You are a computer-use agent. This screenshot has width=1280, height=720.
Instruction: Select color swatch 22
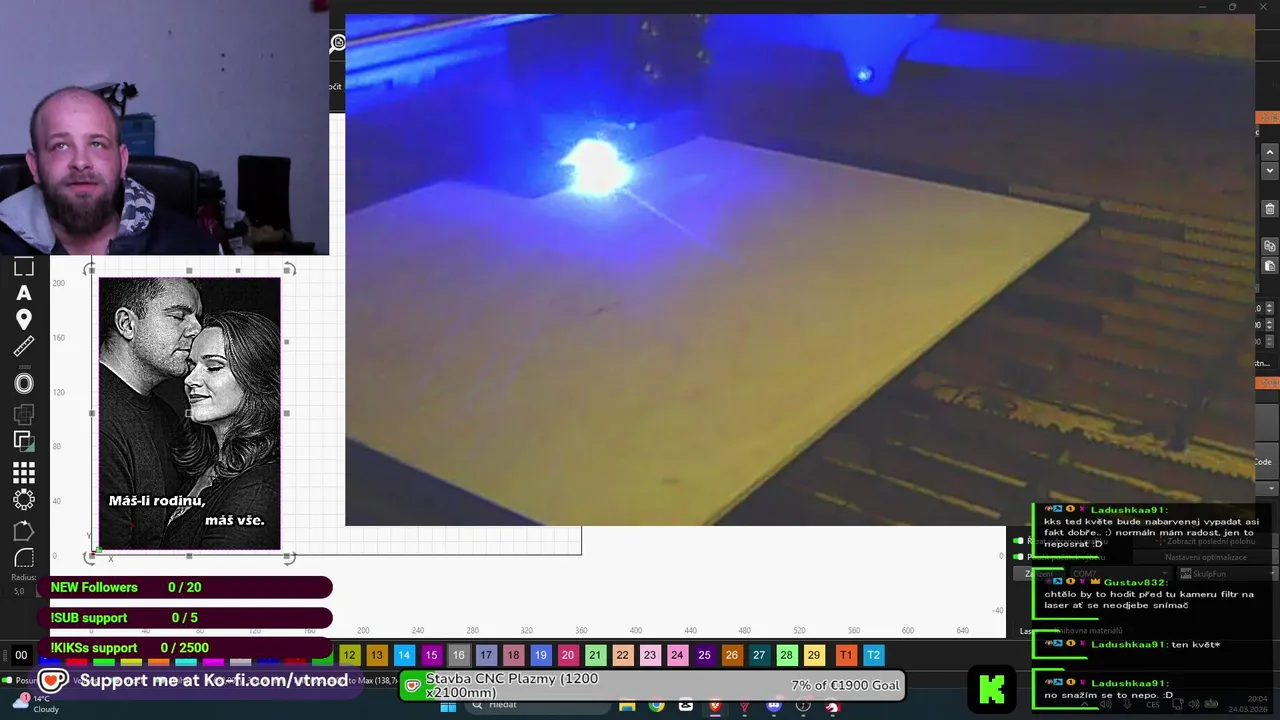pyautogui.click(x=622, y=655)
